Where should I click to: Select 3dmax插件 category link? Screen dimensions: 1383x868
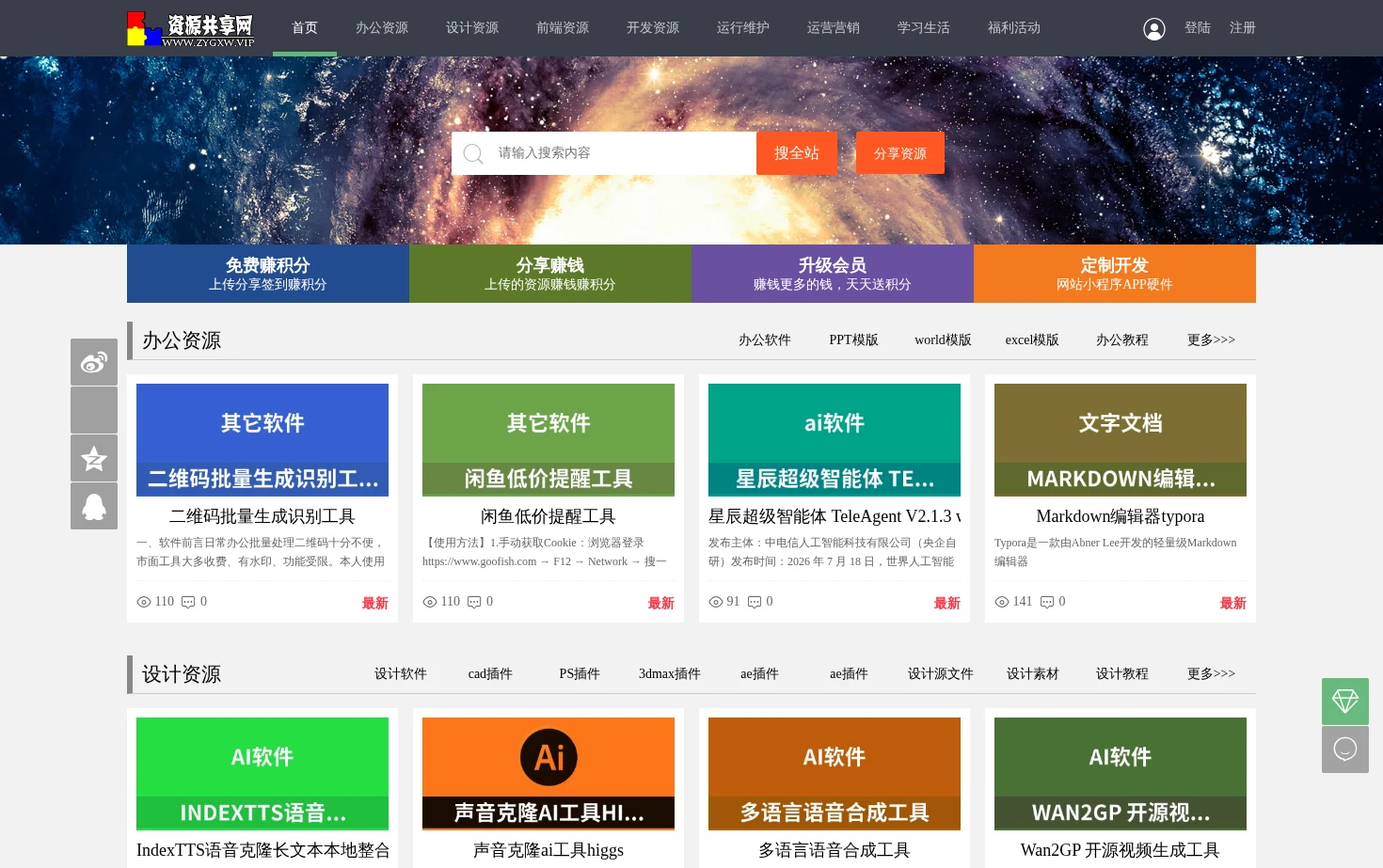click(x=670, y=674)
